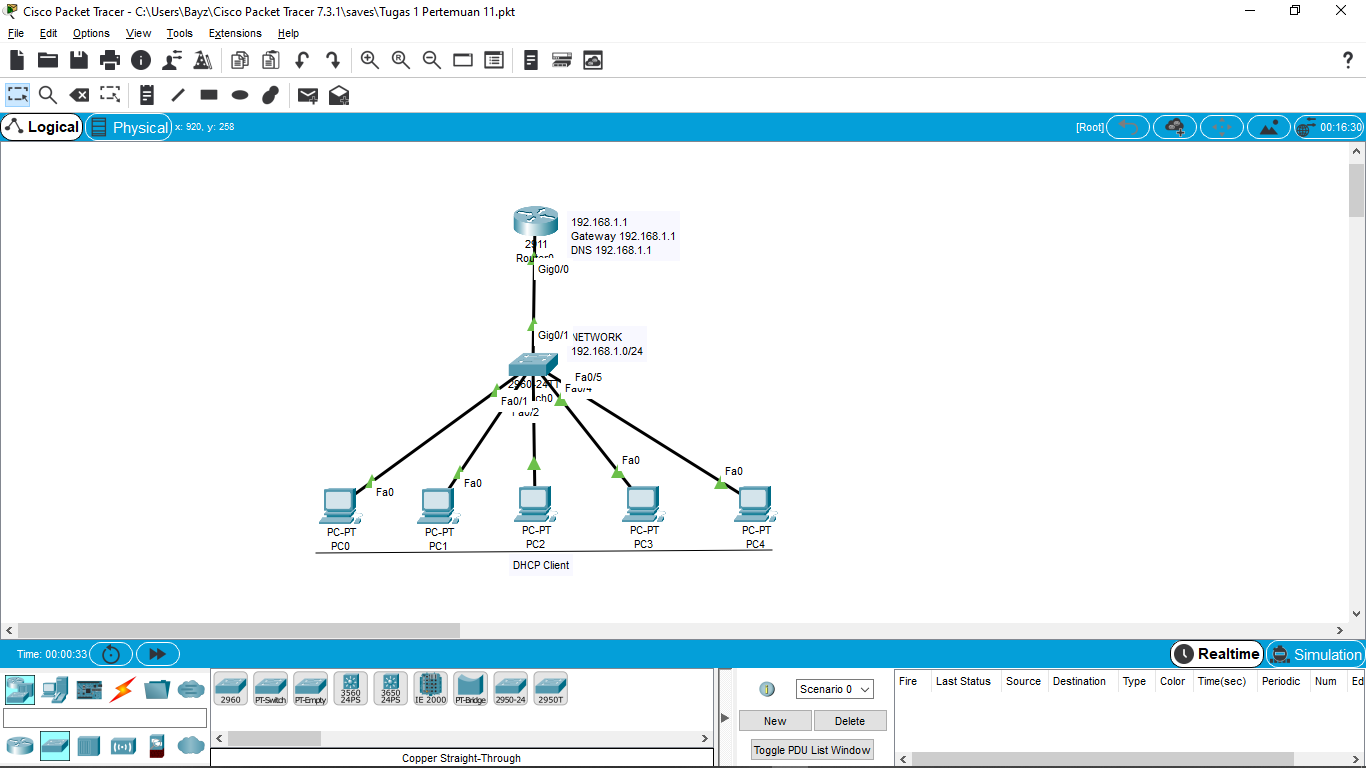Click the Print icon in the toolbar

pyautogui.click(x=110, y=60)
